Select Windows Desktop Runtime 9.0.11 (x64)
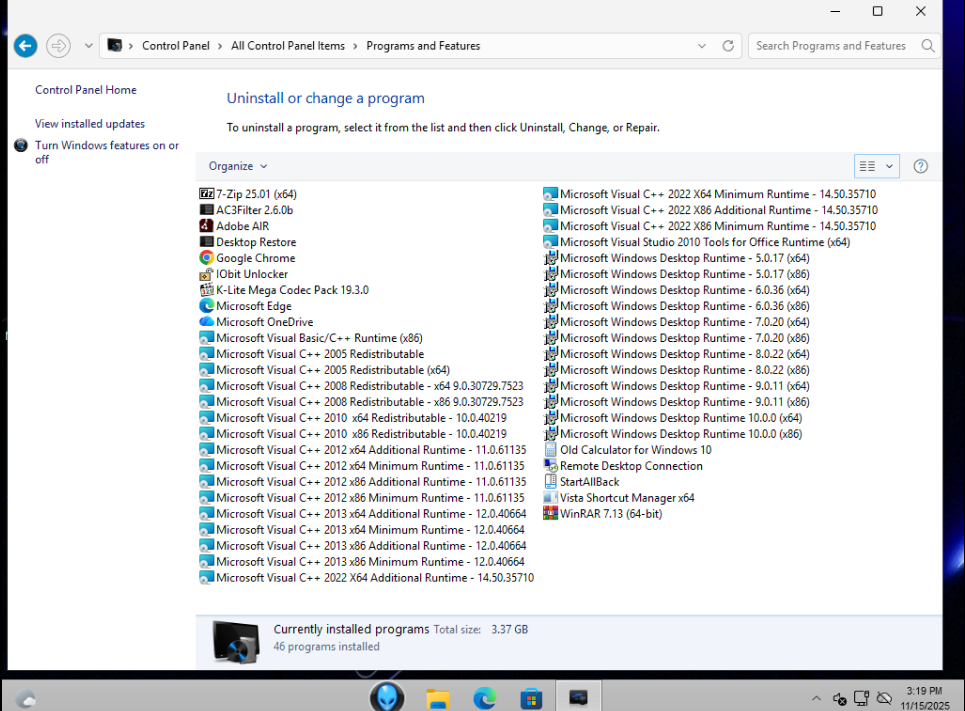This screenshot has width=965, height=711. (x=676, y=386)
